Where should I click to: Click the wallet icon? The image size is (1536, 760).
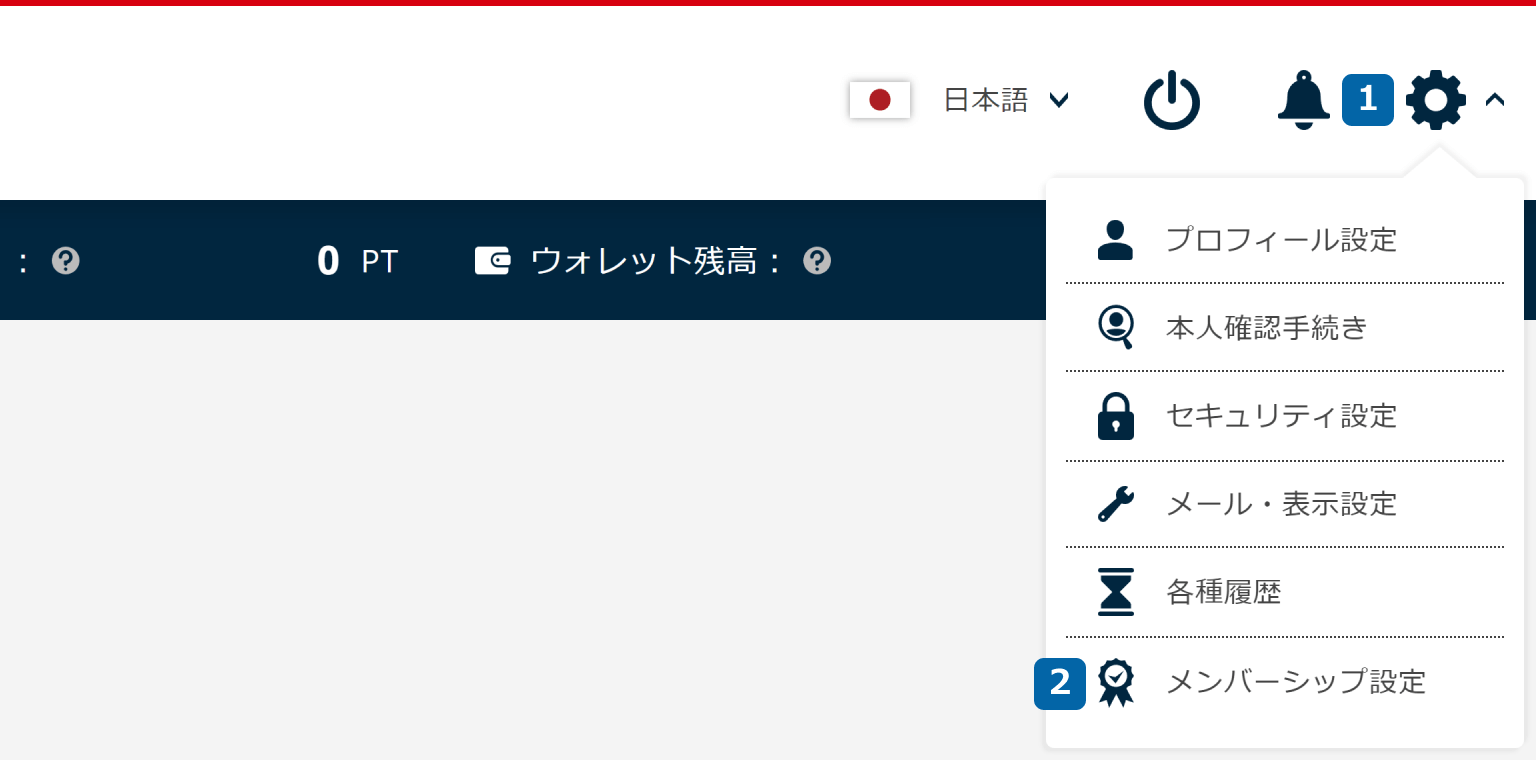pyautogui.click(x=493, y=261)
